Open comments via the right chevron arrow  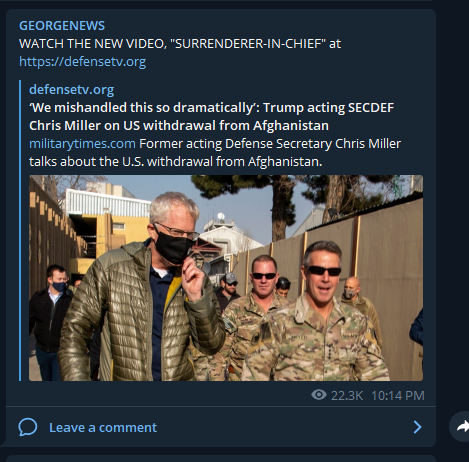[x=417, y=427]
